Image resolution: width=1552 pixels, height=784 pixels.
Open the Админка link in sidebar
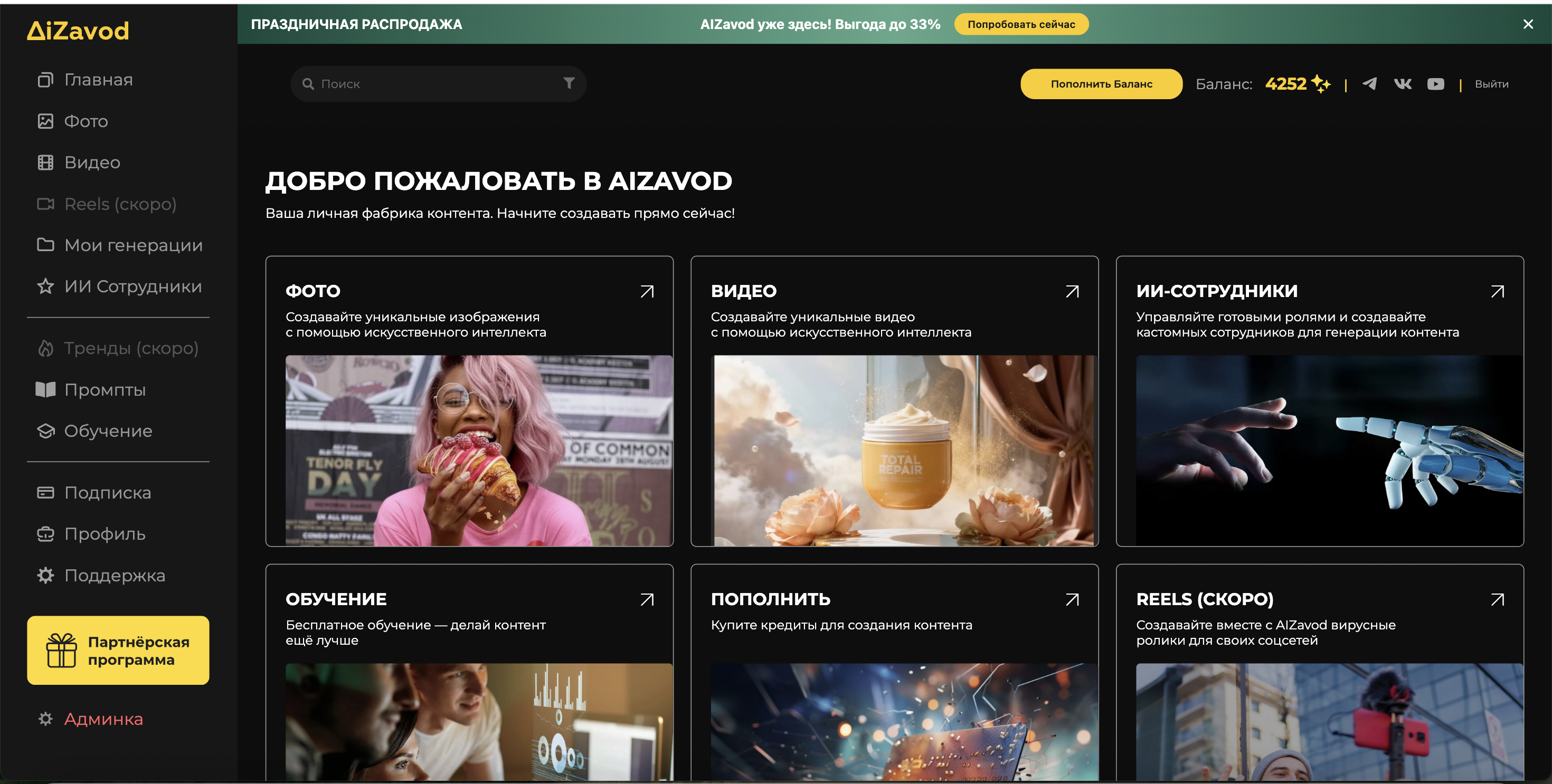(x=103, y=719)
